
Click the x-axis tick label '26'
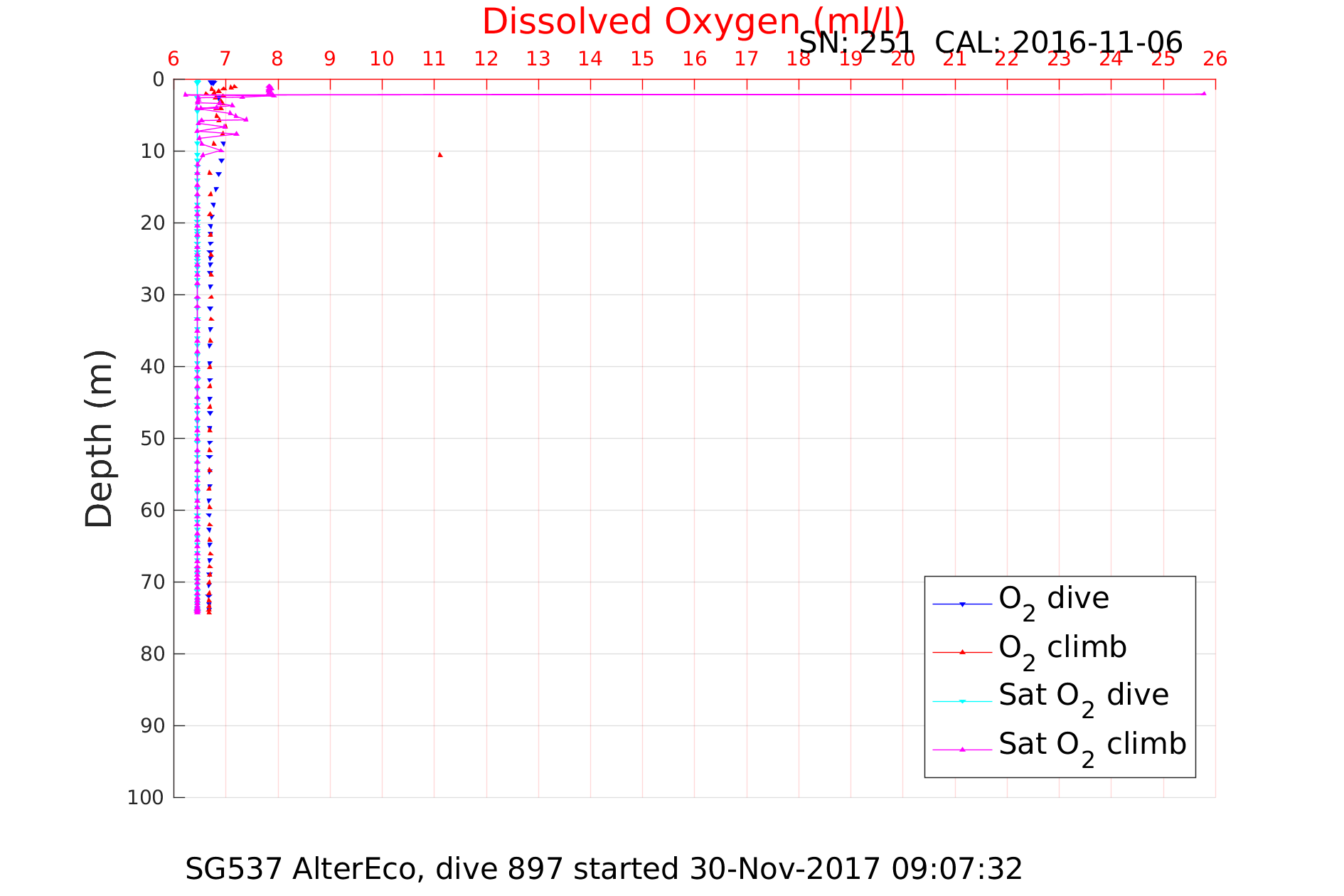[x=1215, y=59]
